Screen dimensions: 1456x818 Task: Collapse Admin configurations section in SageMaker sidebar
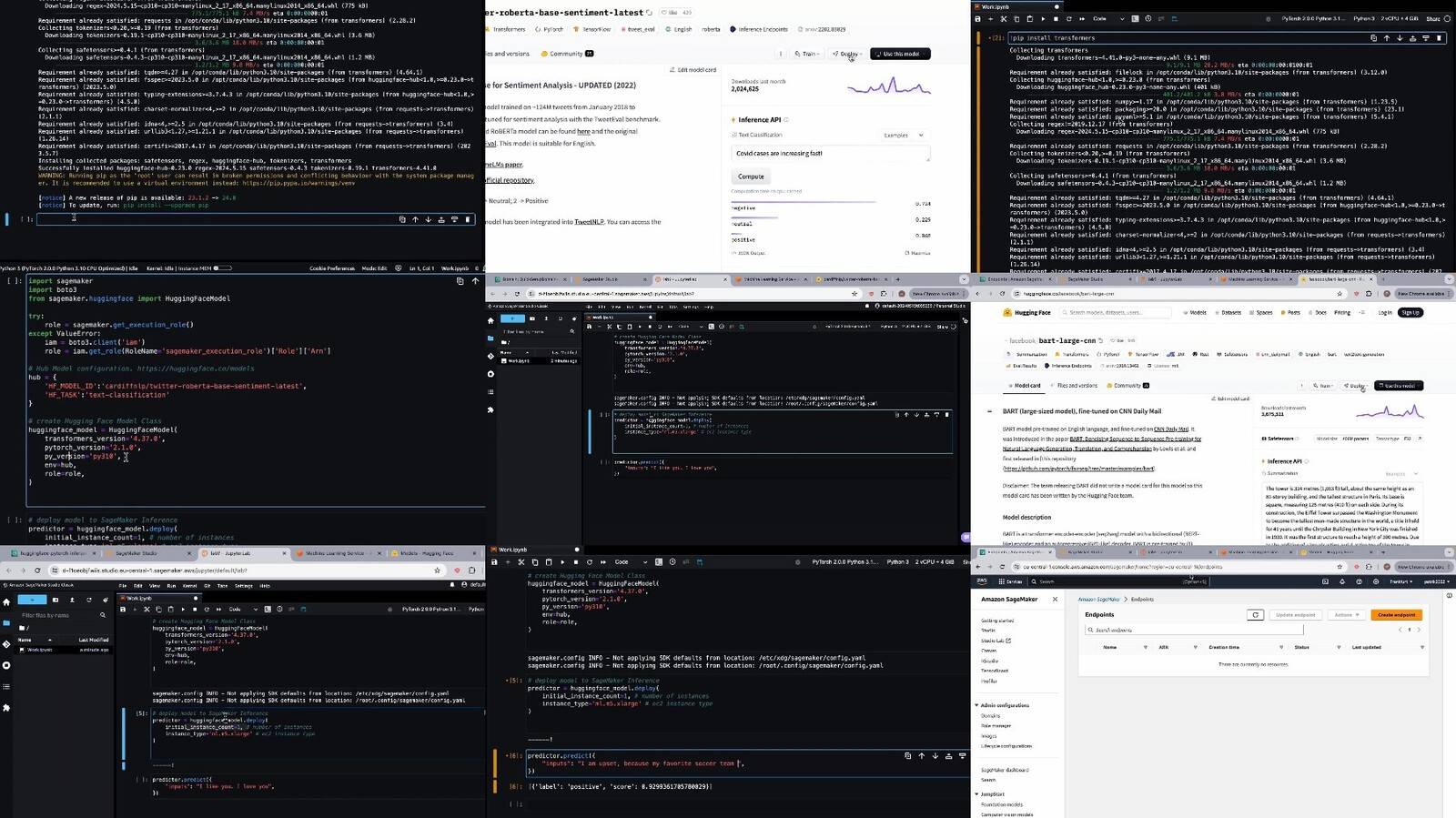[x=976, y=705]
